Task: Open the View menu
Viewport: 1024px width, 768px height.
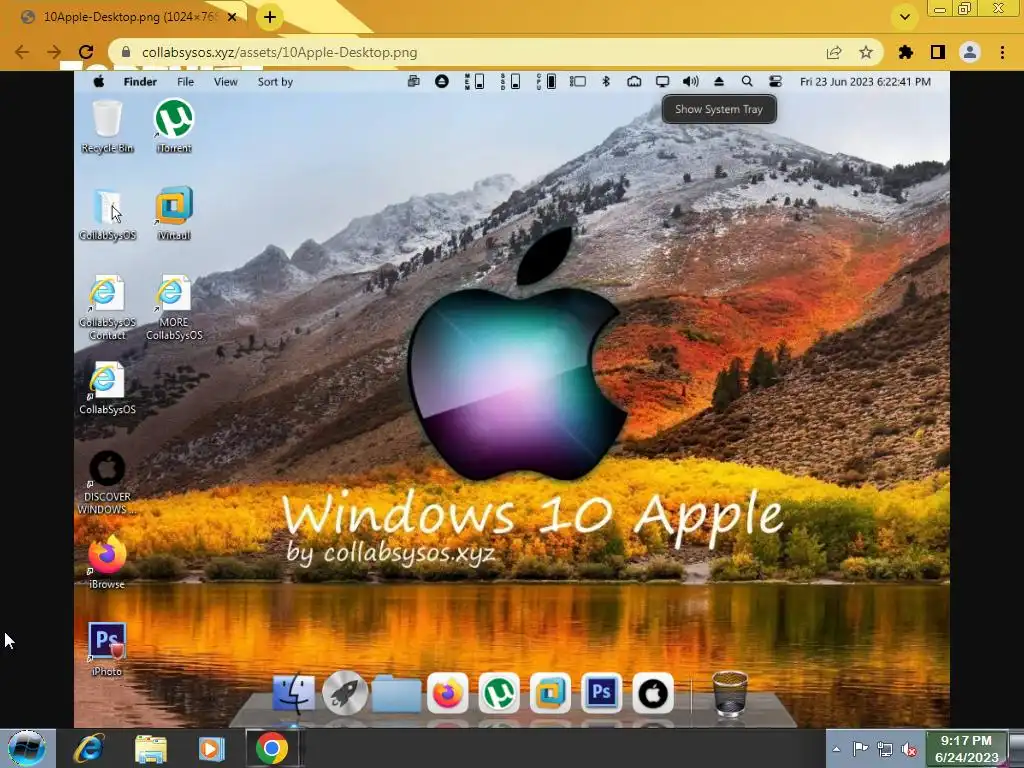Action: pos(225,82)
